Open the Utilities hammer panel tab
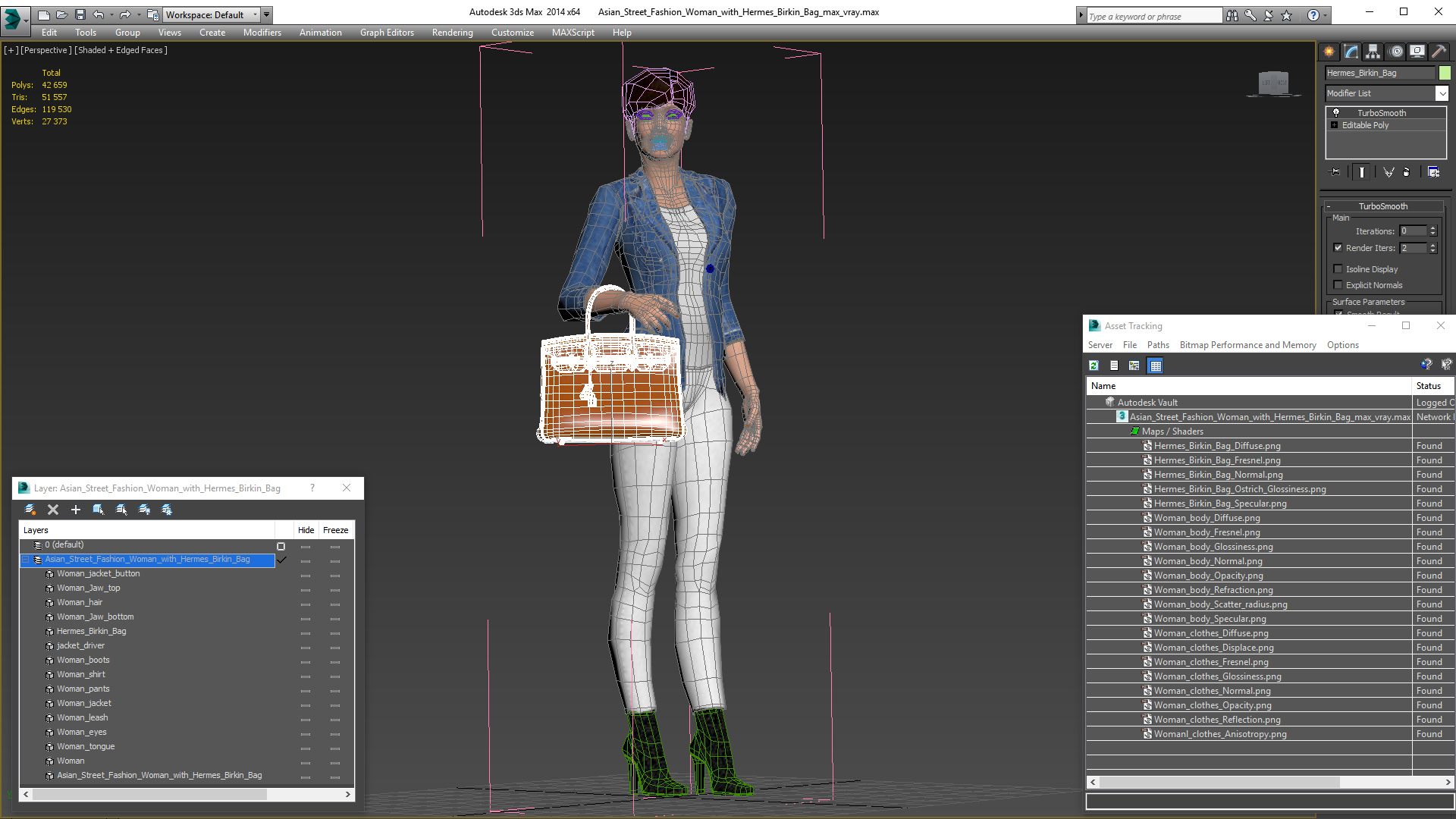 tap(1439, 52)
